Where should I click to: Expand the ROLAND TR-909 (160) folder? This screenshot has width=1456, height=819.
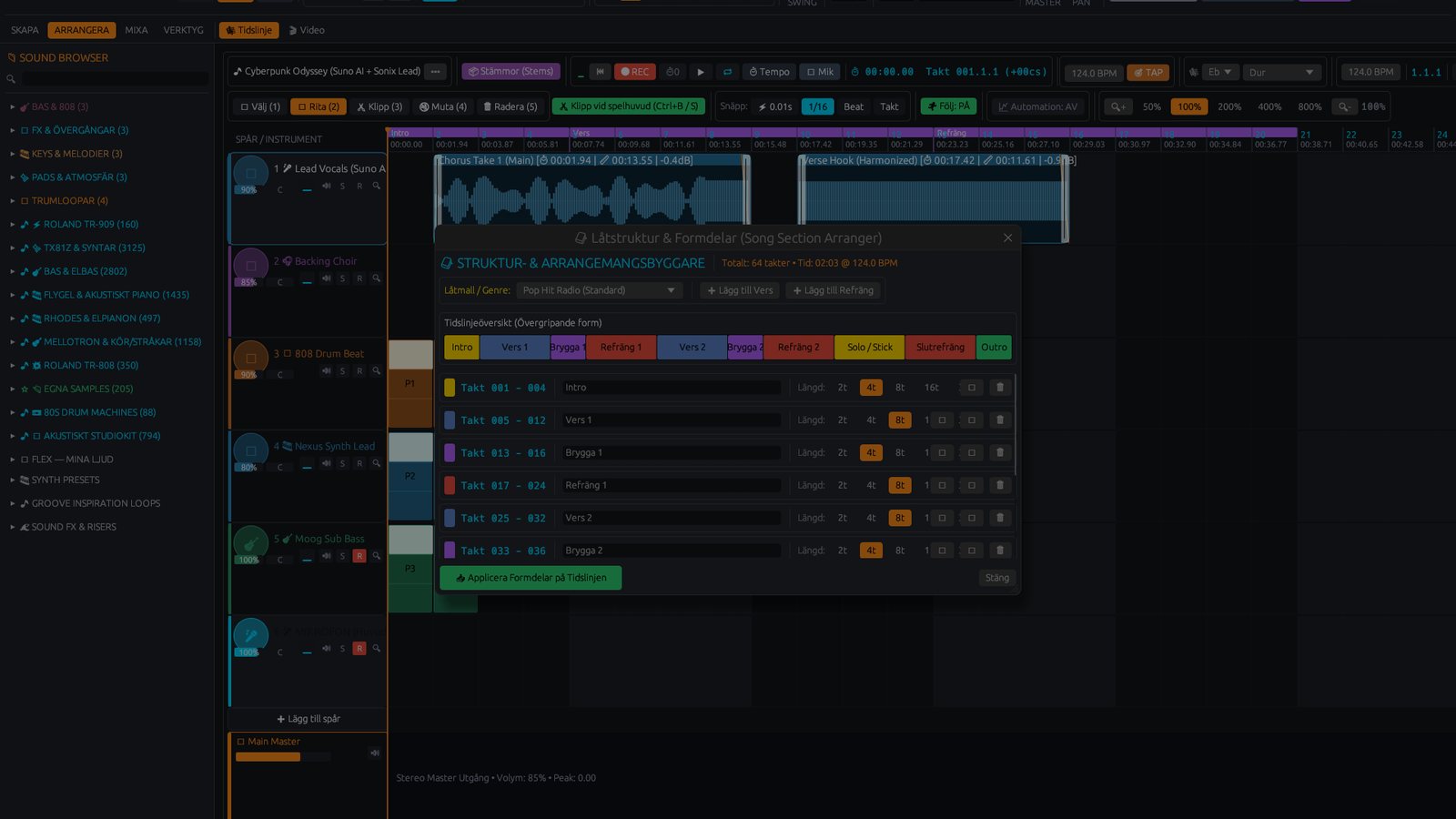(x=13, y=225)
